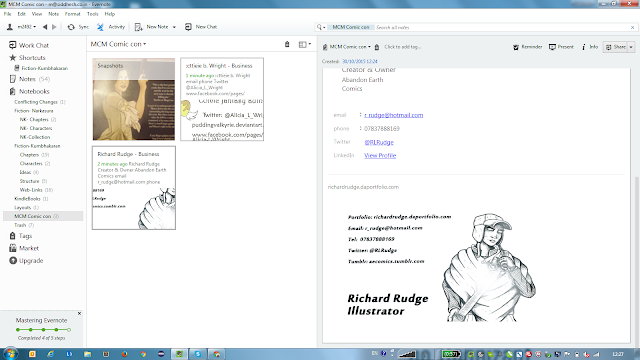The height and width of the screenshot is (360, 640).
Task: Open the Format menu
Action: 73,14
